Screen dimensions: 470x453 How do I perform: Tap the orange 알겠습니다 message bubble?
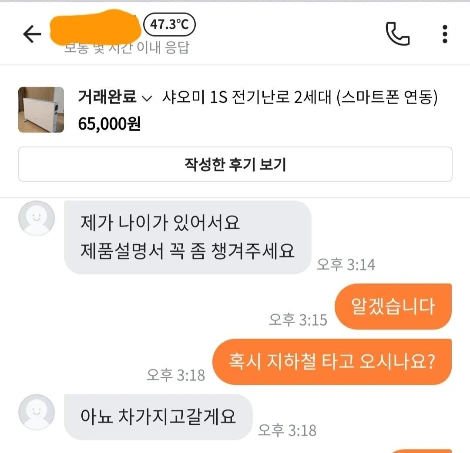[x=393, y=306]
